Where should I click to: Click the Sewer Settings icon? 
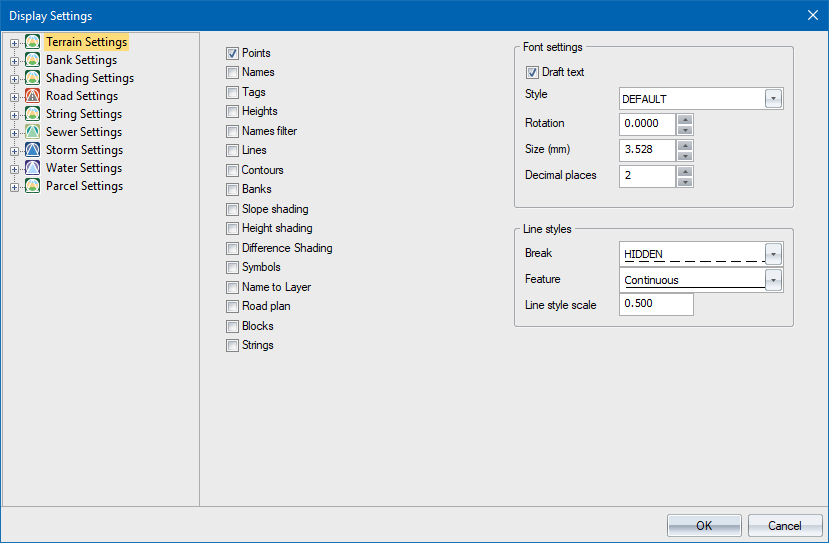pyautogui.click(x=32, y=132)
